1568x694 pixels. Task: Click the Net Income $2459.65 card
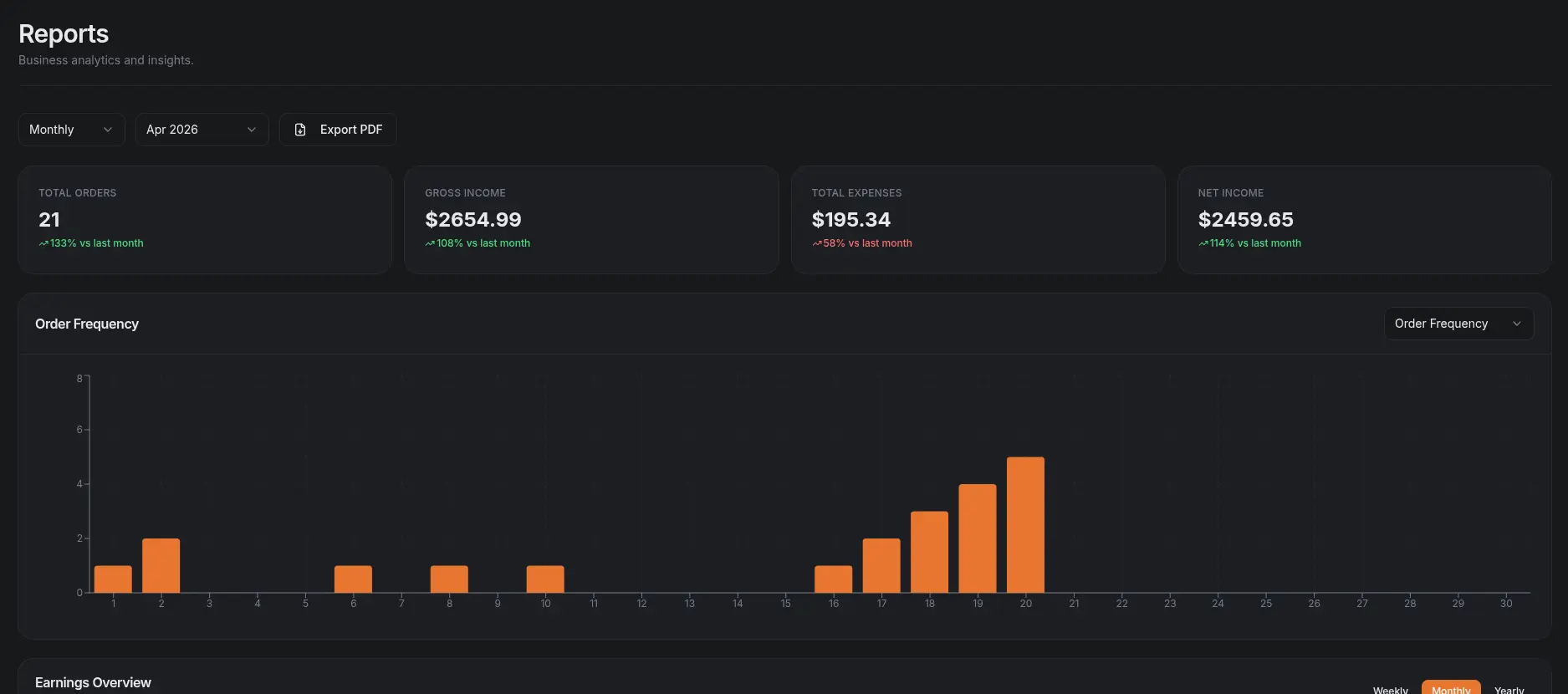(1365, 220)
